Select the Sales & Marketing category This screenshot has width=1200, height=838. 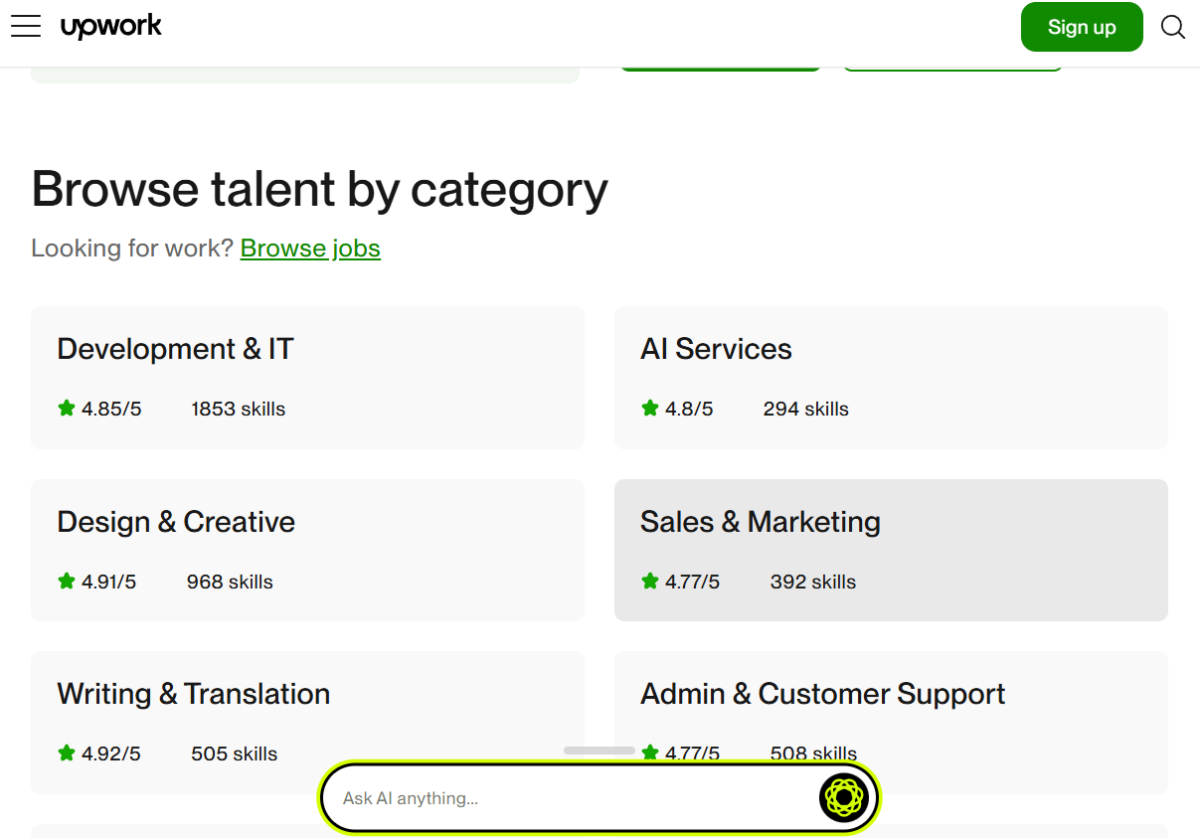pyautogui.click(x=890, y=550)
